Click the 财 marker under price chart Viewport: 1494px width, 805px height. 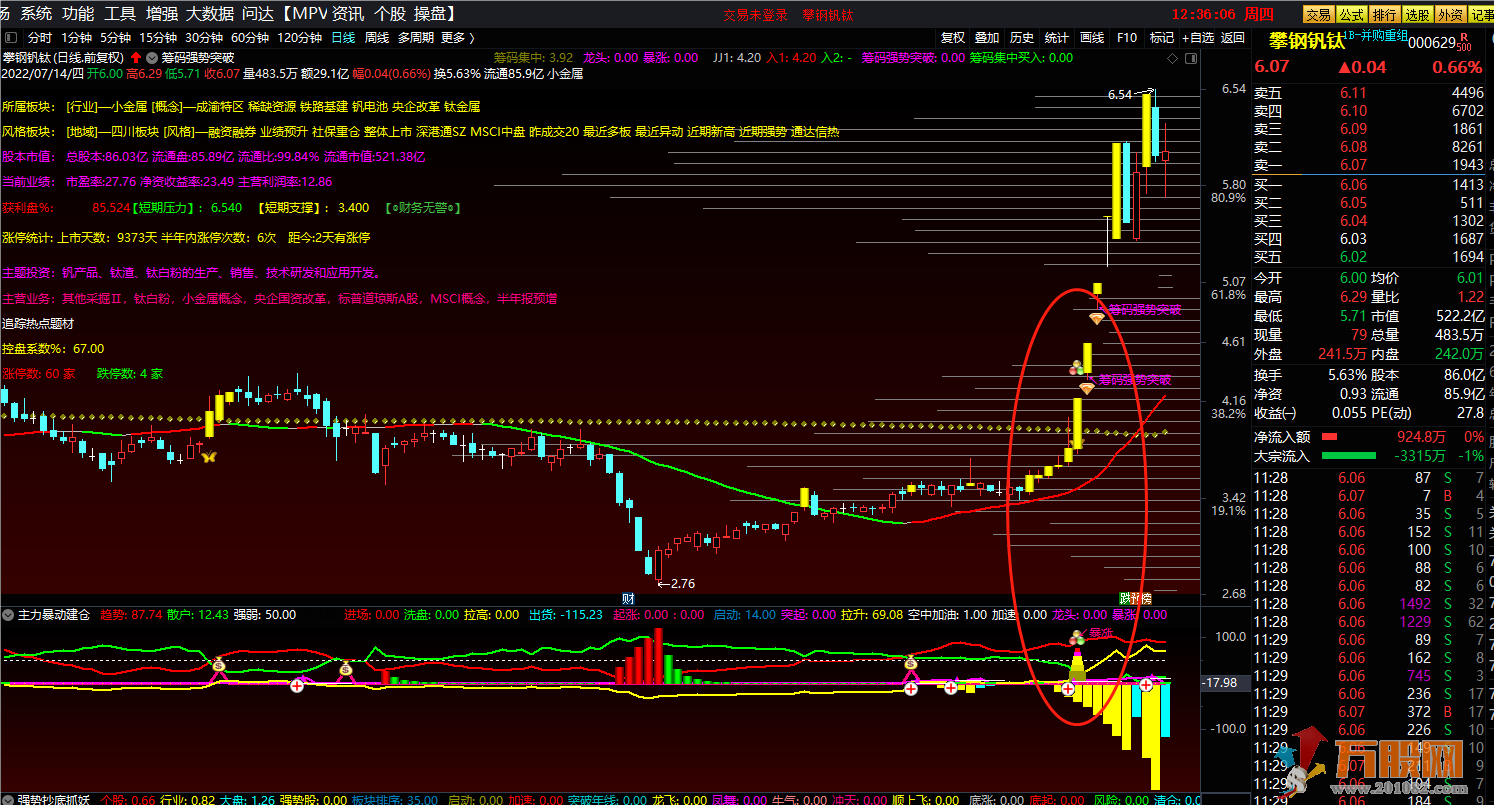click(x=627, y=597)
